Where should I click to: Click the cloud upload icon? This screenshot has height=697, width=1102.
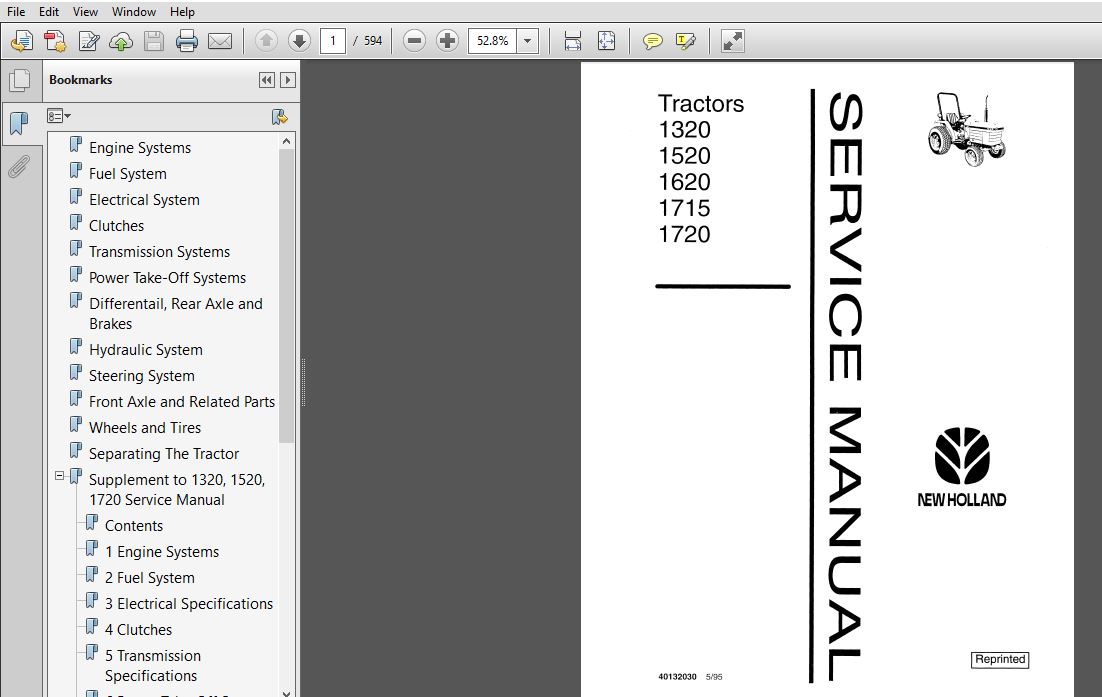point(121,41)
